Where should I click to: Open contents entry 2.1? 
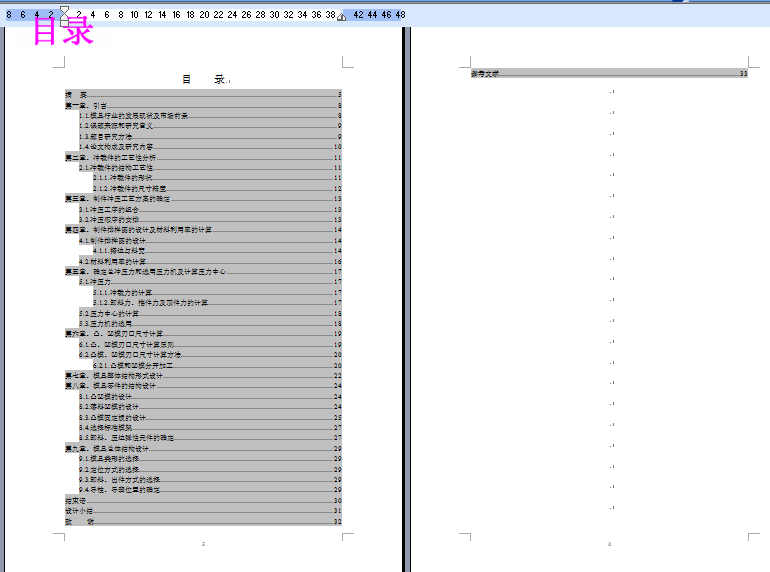[x=210, y=168]
